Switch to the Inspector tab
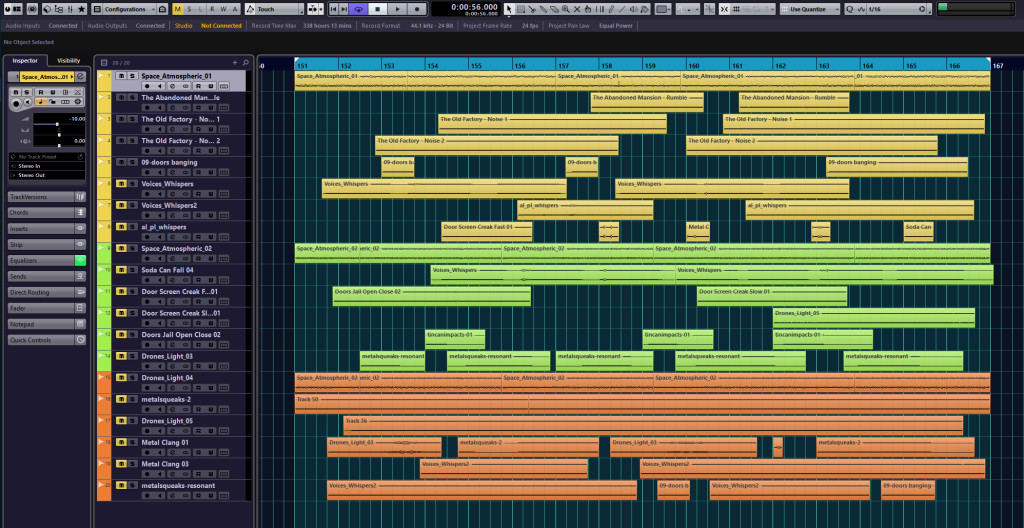 (27, 60)
